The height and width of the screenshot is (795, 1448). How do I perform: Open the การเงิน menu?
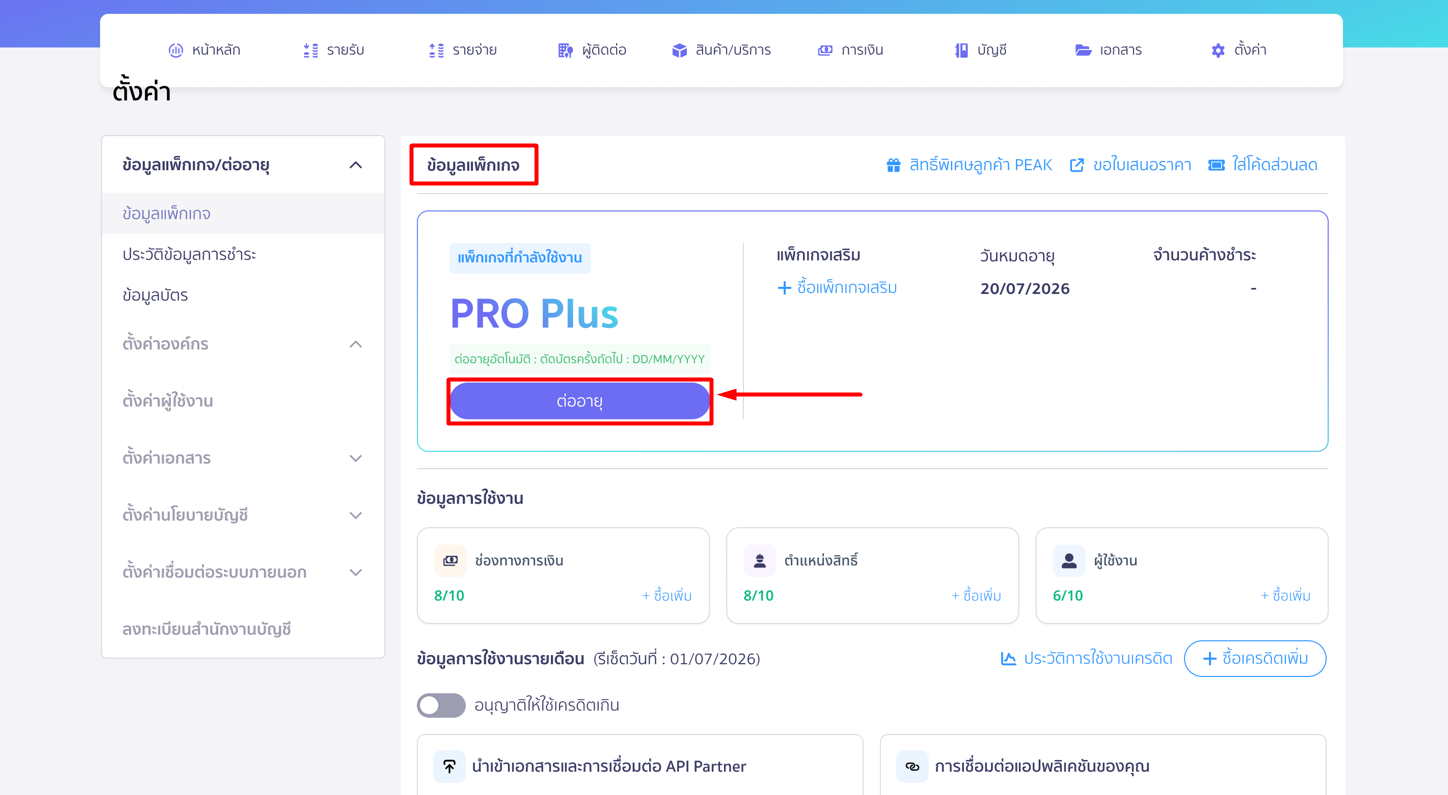click(x=850, y=50)
